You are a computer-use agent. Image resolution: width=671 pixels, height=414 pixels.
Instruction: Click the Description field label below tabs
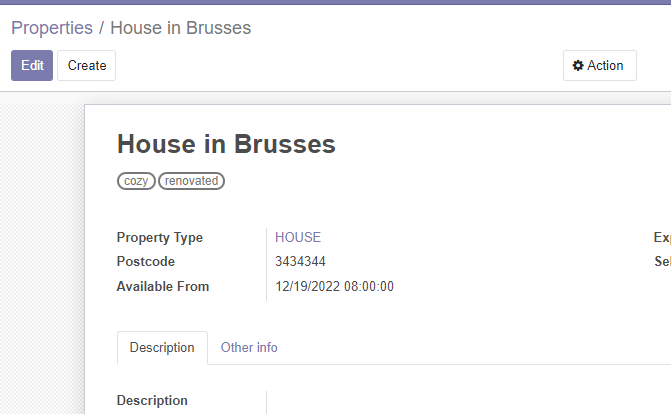(152, 400)
